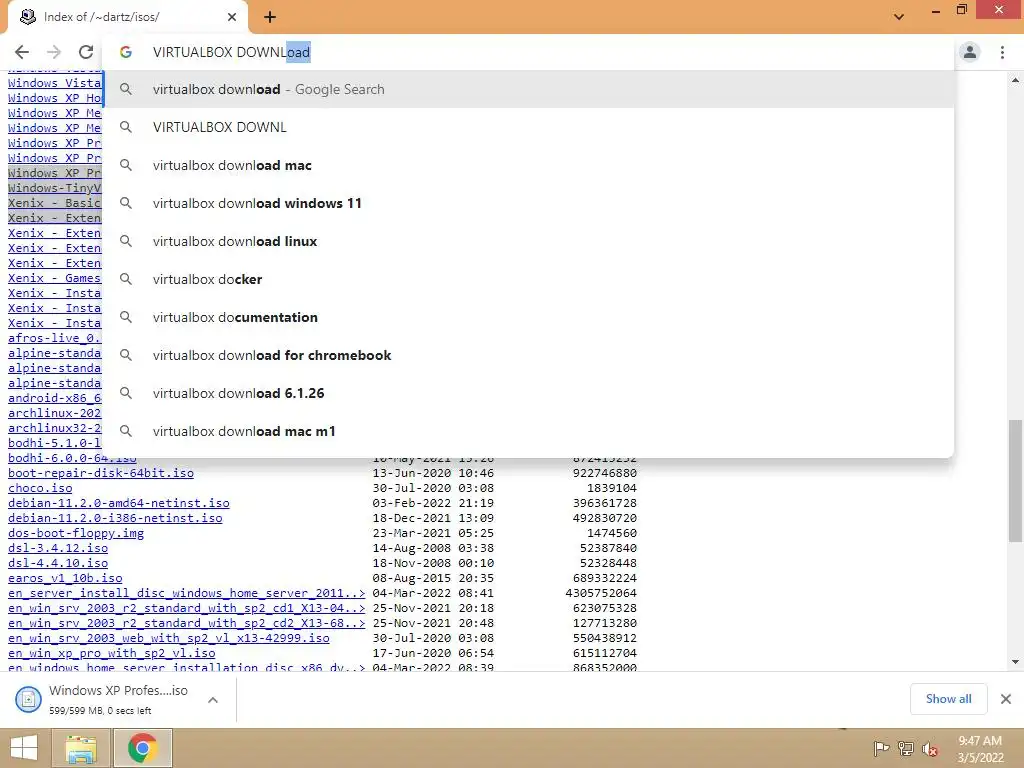
Task: Open 'bodhi-5.1.0-l' link
Action: [54, 443]
